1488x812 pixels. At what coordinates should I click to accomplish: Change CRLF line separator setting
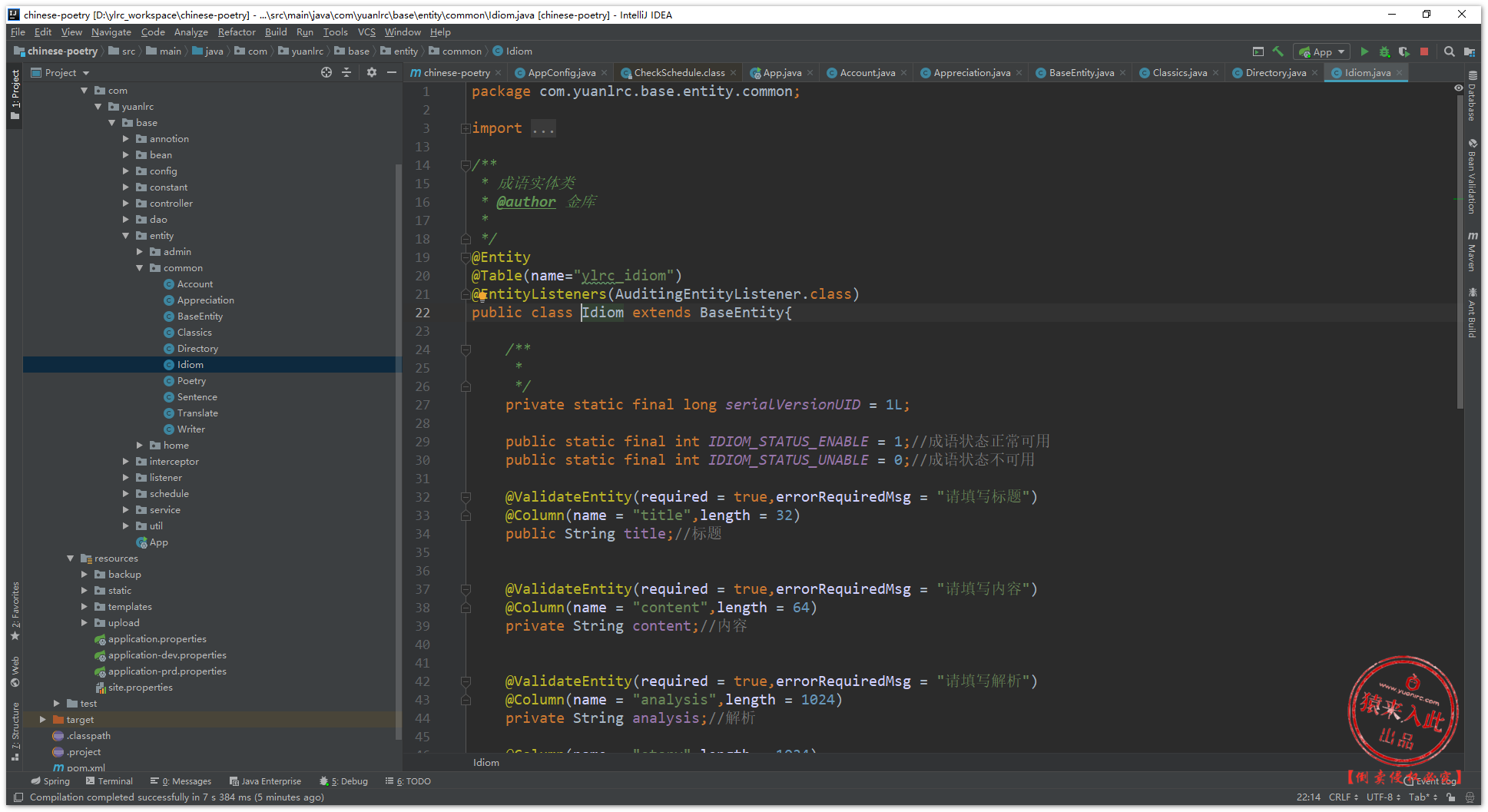click(x=1343, y=797)
